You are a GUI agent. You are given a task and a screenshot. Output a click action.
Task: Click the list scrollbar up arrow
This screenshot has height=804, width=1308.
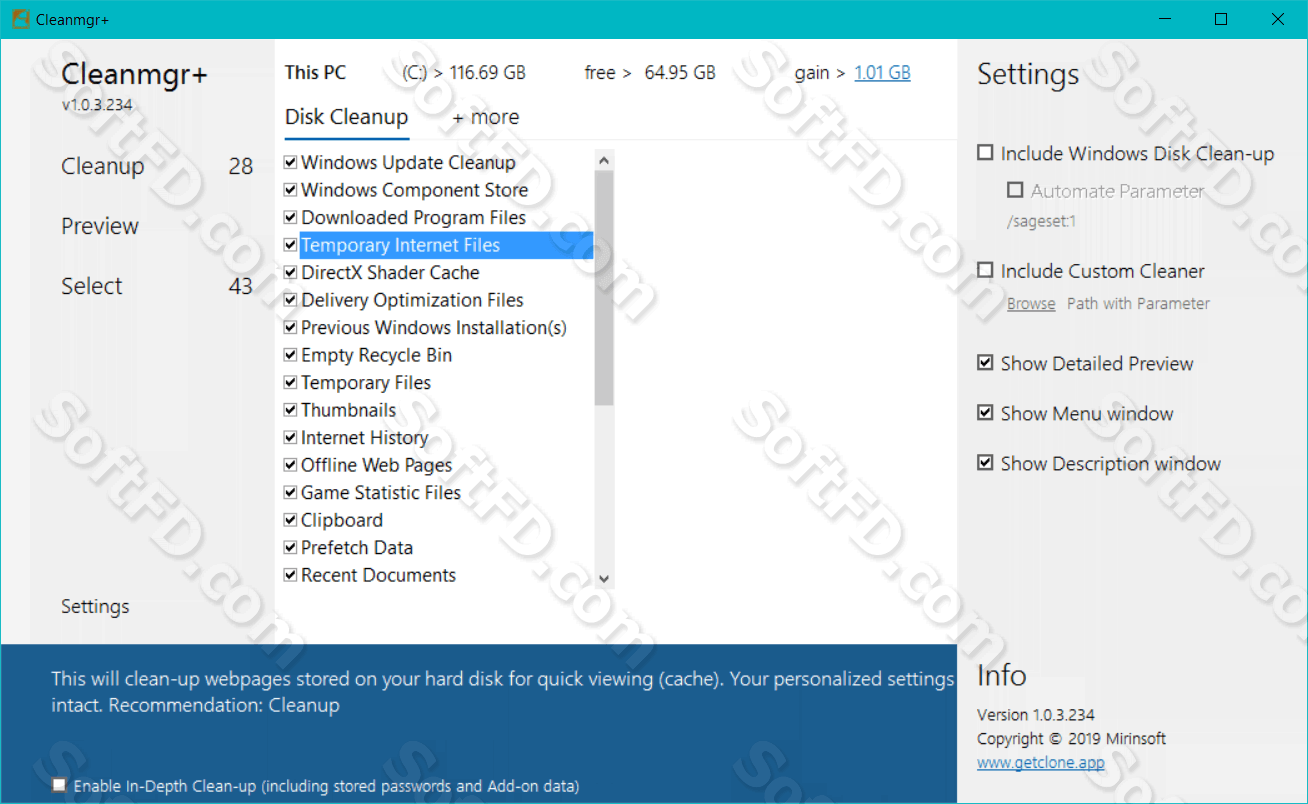tap(604, 159)
